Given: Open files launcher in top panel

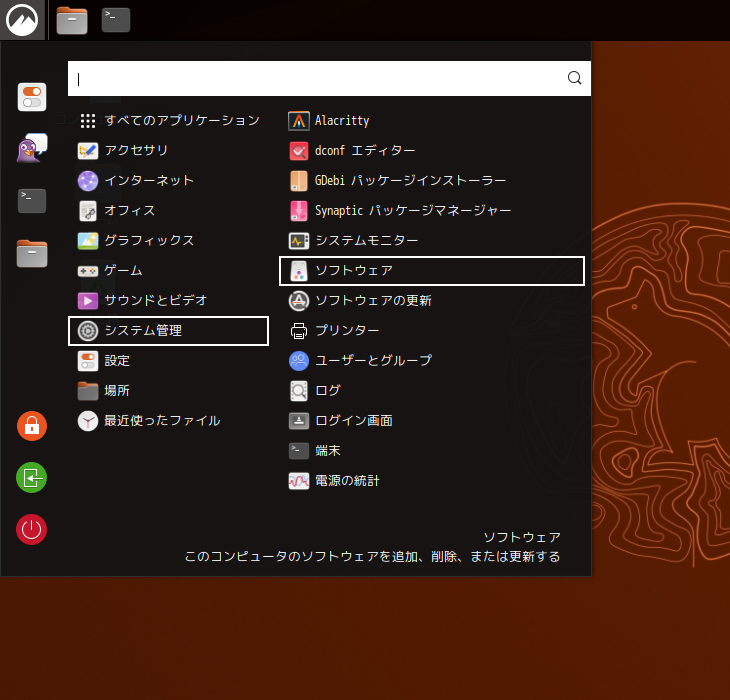Looking at the screenshot, I should coord(72,21).
